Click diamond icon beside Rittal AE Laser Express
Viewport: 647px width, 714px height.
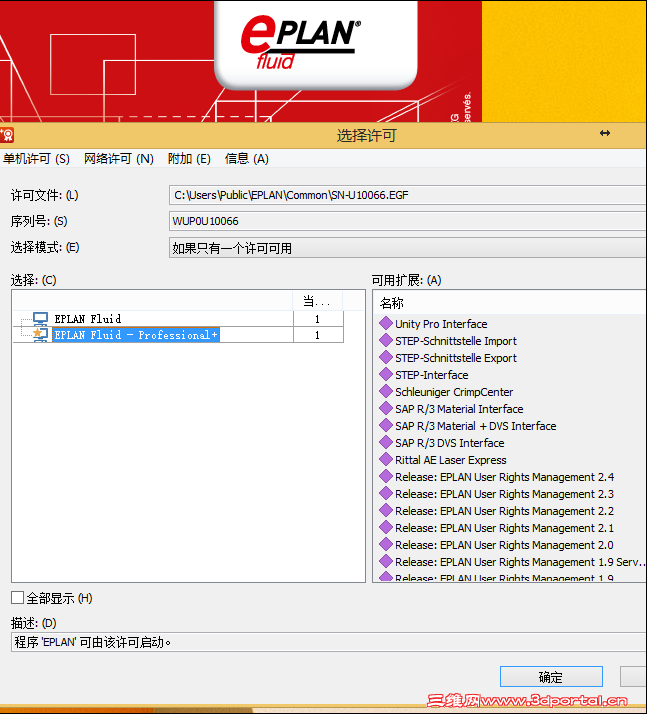coord(386,459)
